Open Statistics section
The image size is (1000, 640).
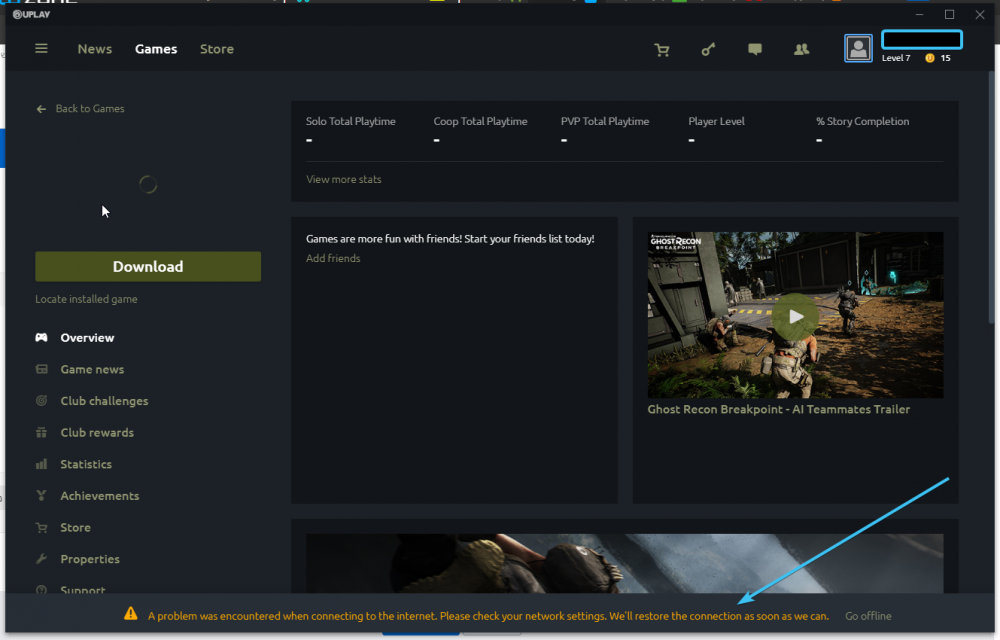[86, 464]
